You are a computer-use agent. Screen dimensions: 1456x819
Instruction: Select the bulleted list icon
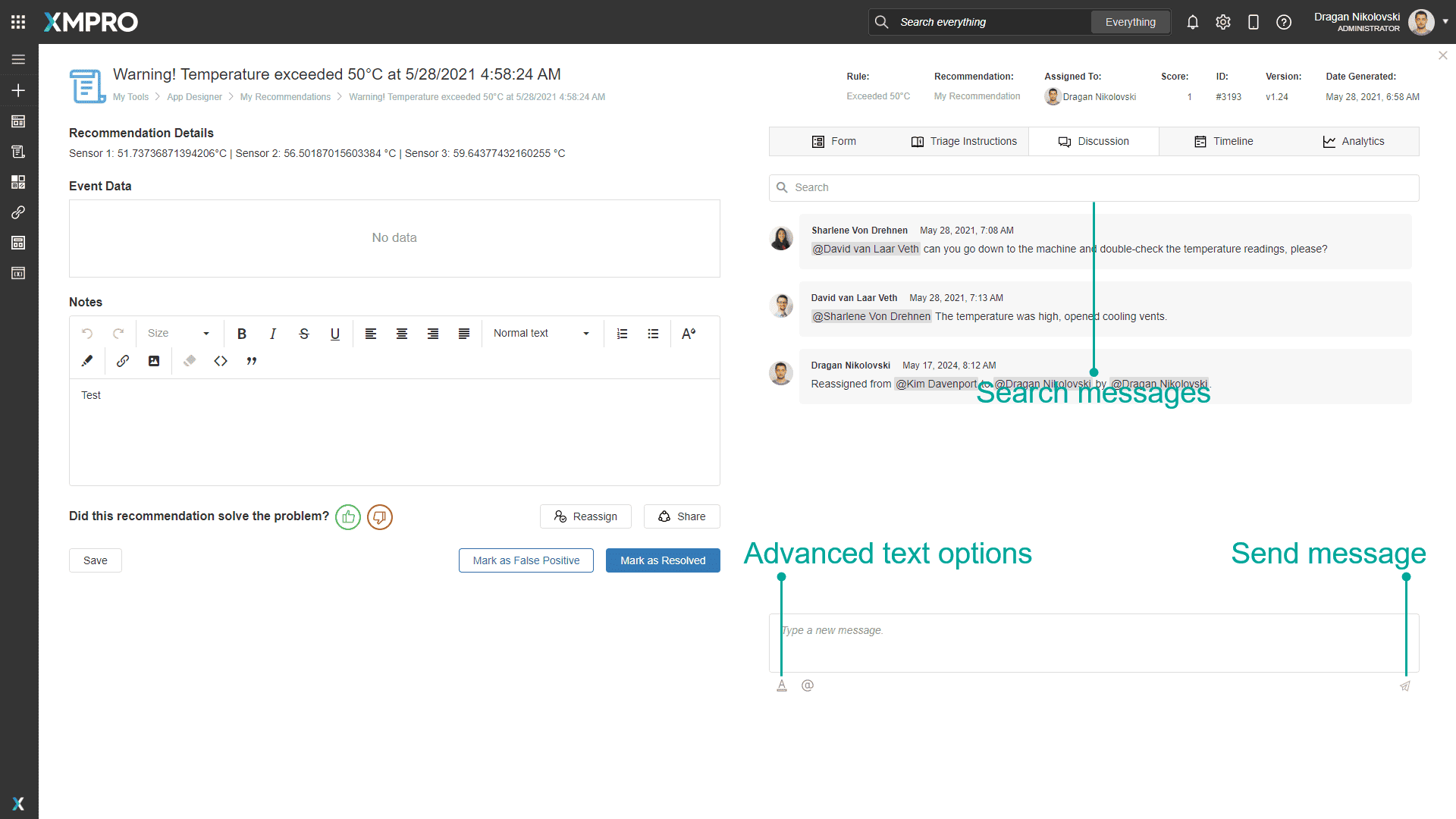[653, 334]
